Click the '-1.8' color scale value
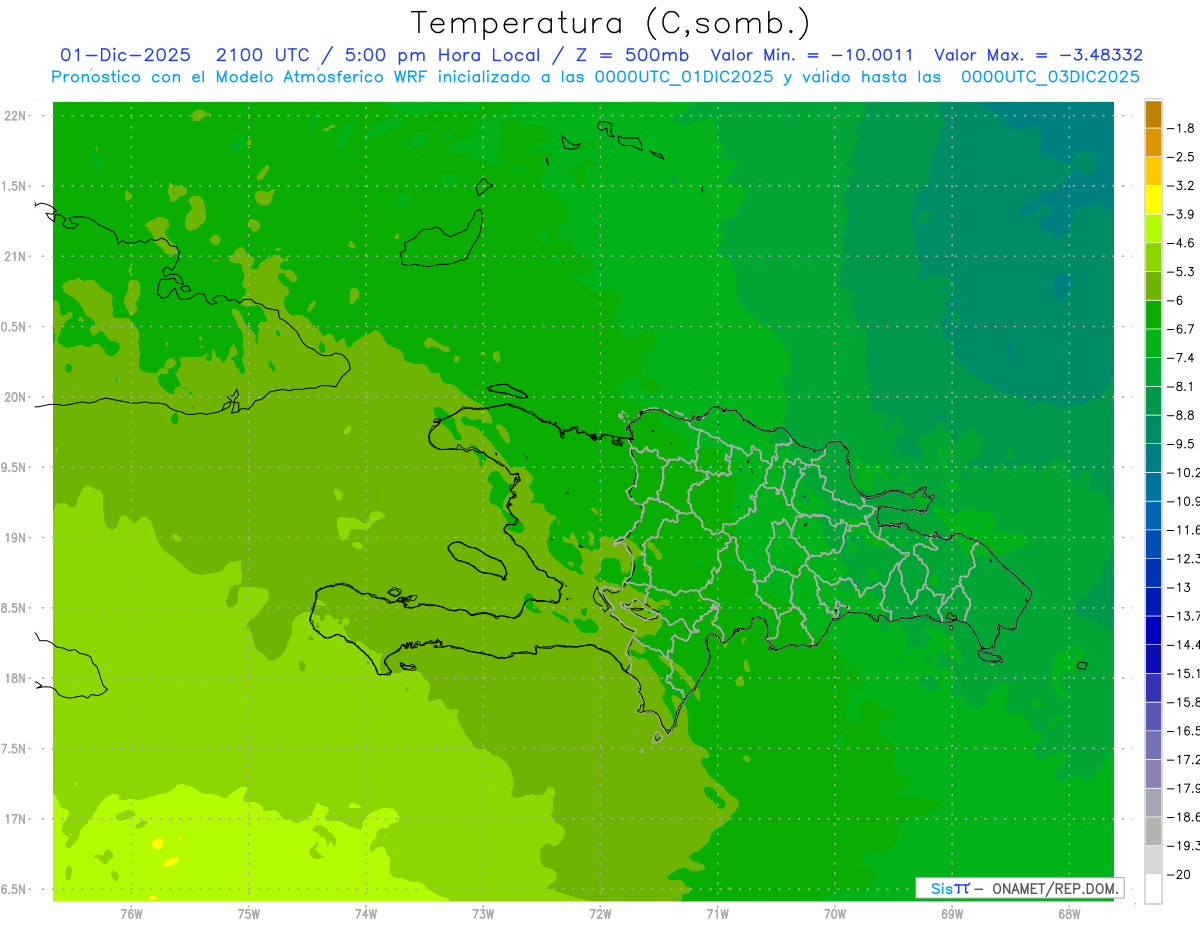1200x927 pixels. click(1182, 128)
